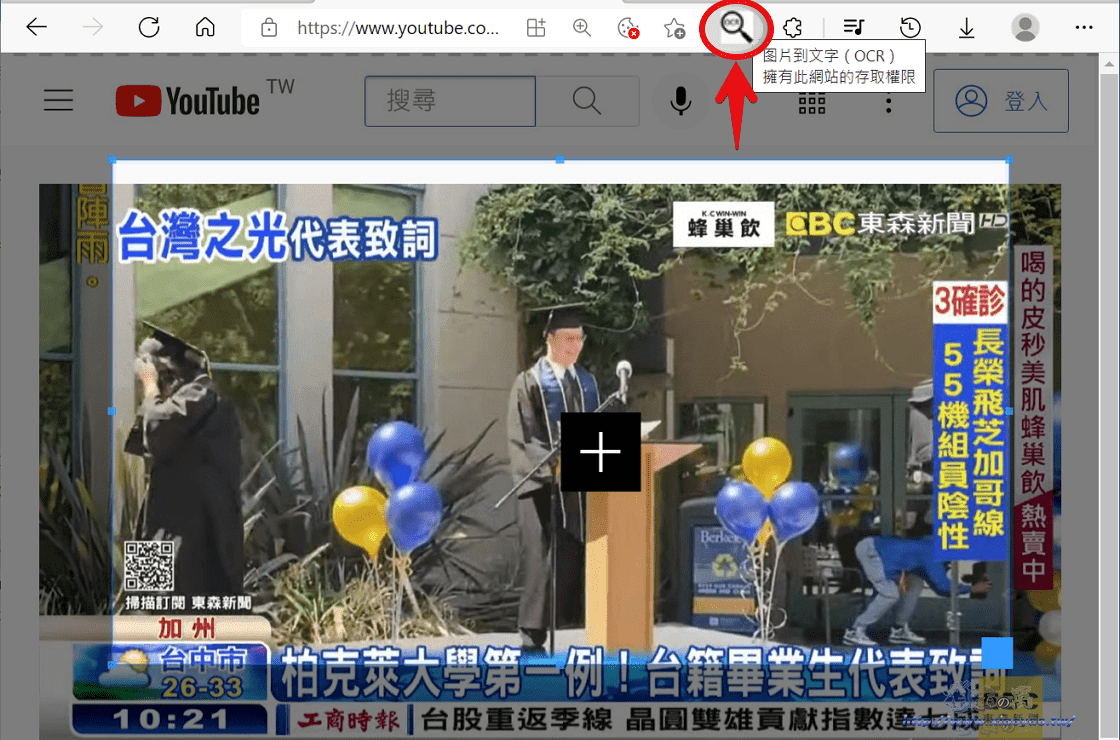Screen dimensions: 1120x740
Task: Click the zoom magnifier icon in toolbar
Action: (582, 27)
